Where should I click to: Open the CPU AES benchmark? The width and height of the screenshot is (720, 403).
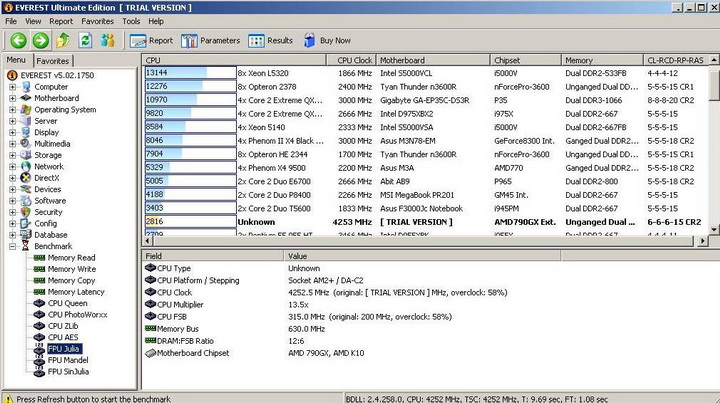tap(63, 337)
